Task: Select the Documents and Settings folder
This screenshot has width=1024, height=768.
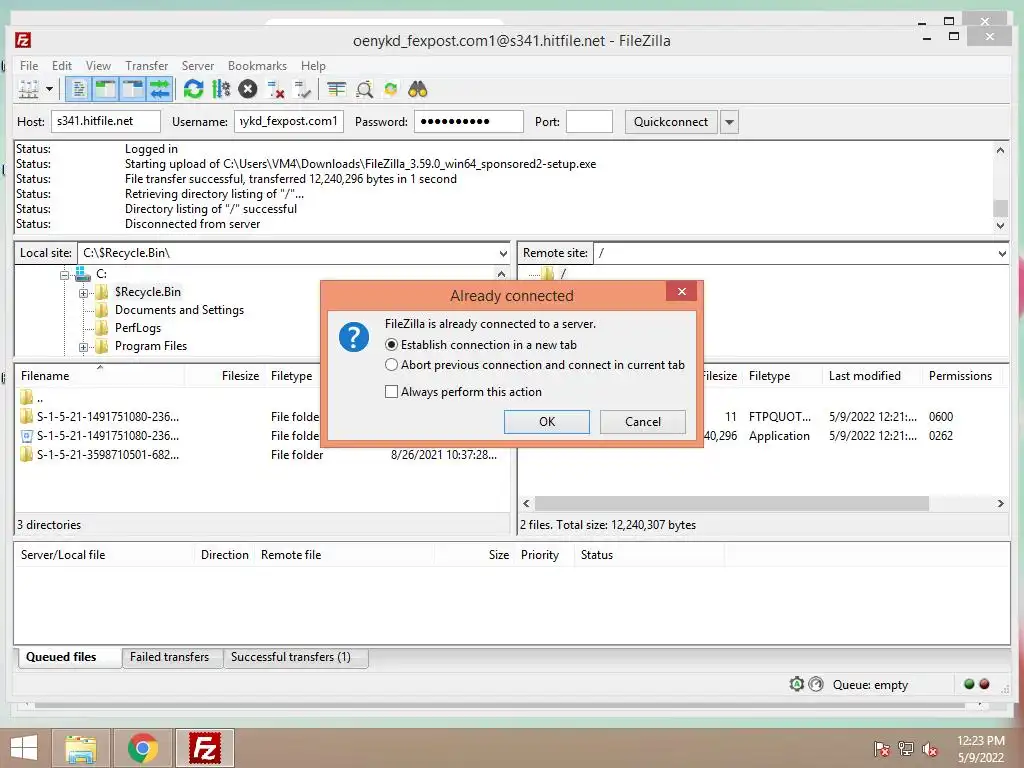Action: 179,310
